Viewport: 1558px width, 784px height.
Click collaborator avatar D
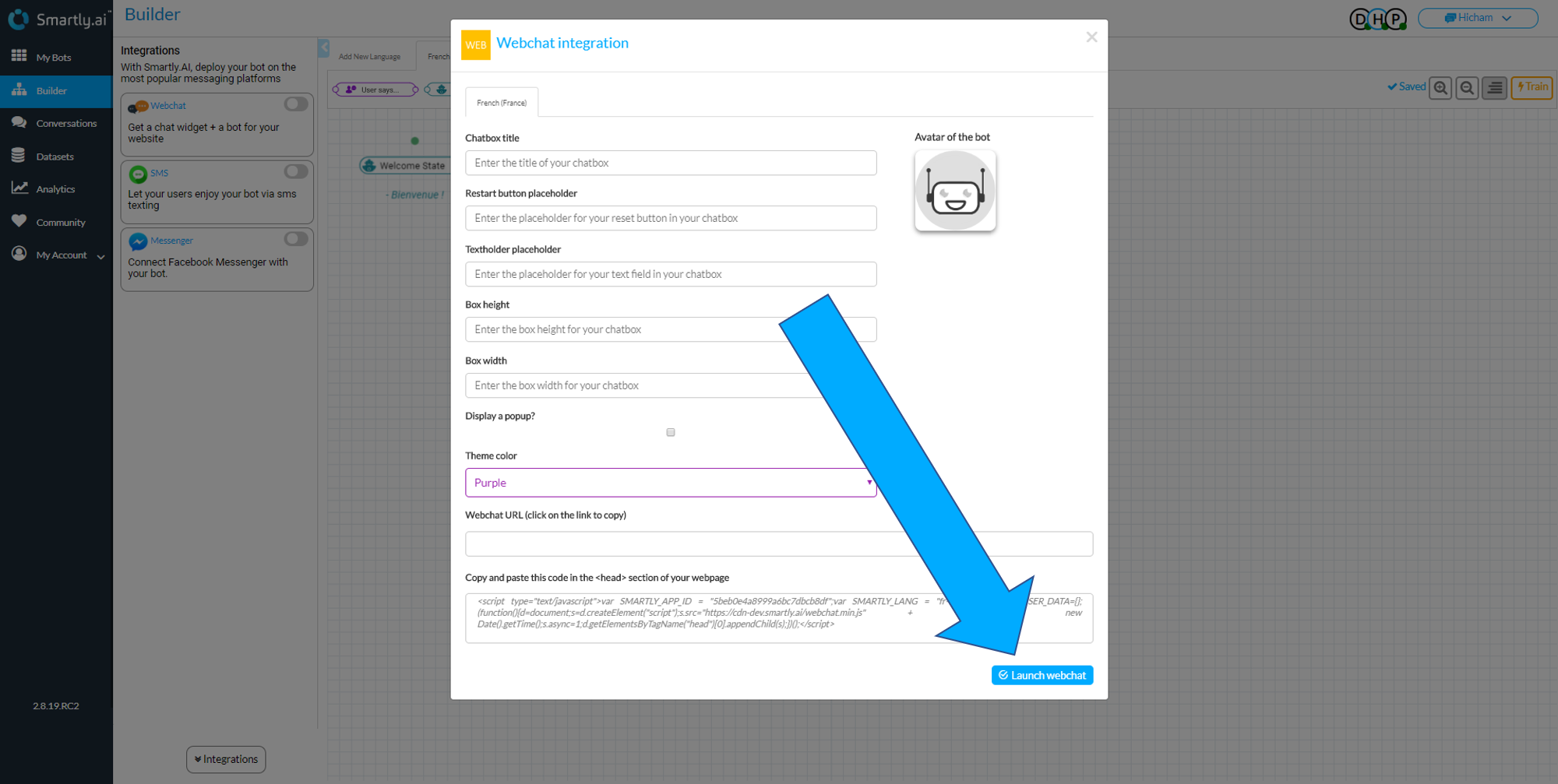1359,19
